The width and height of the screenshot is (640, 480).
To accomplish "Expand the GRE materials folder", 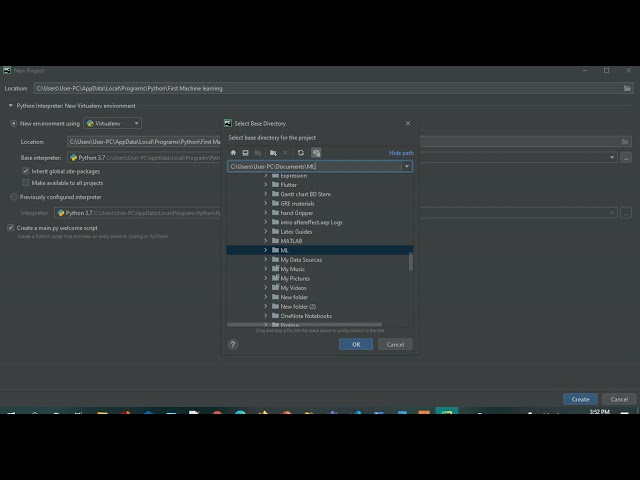I will tap(266, 203).
